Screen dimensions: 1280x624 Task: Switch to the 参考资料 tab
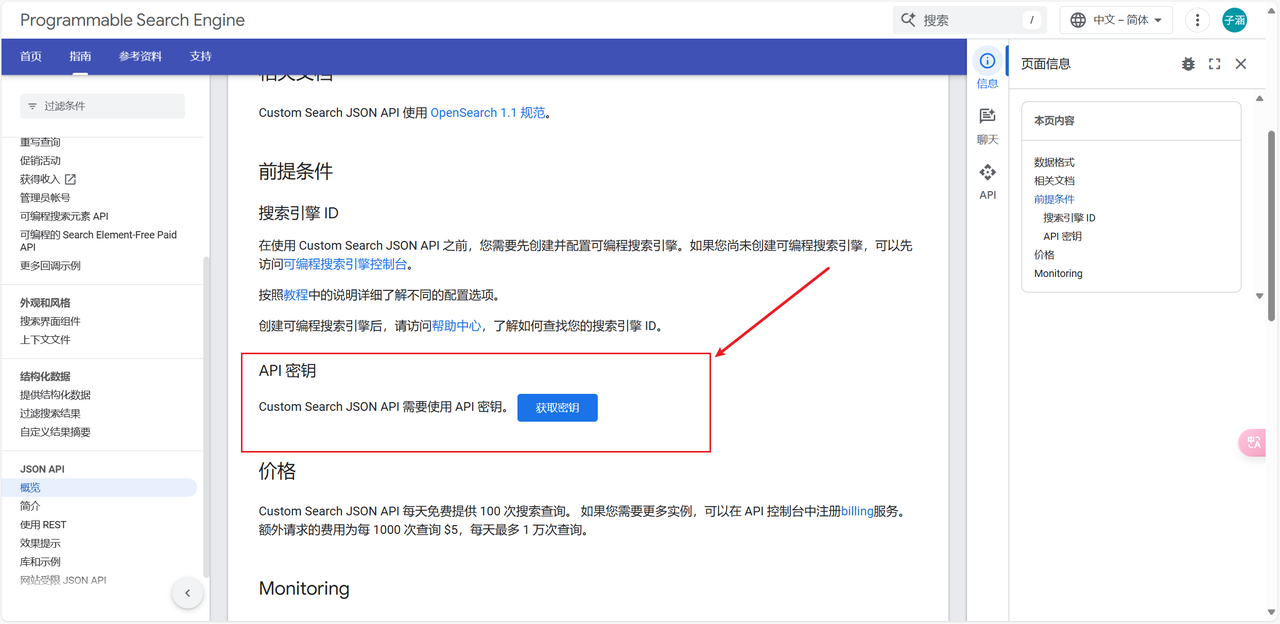pos(140,56)
